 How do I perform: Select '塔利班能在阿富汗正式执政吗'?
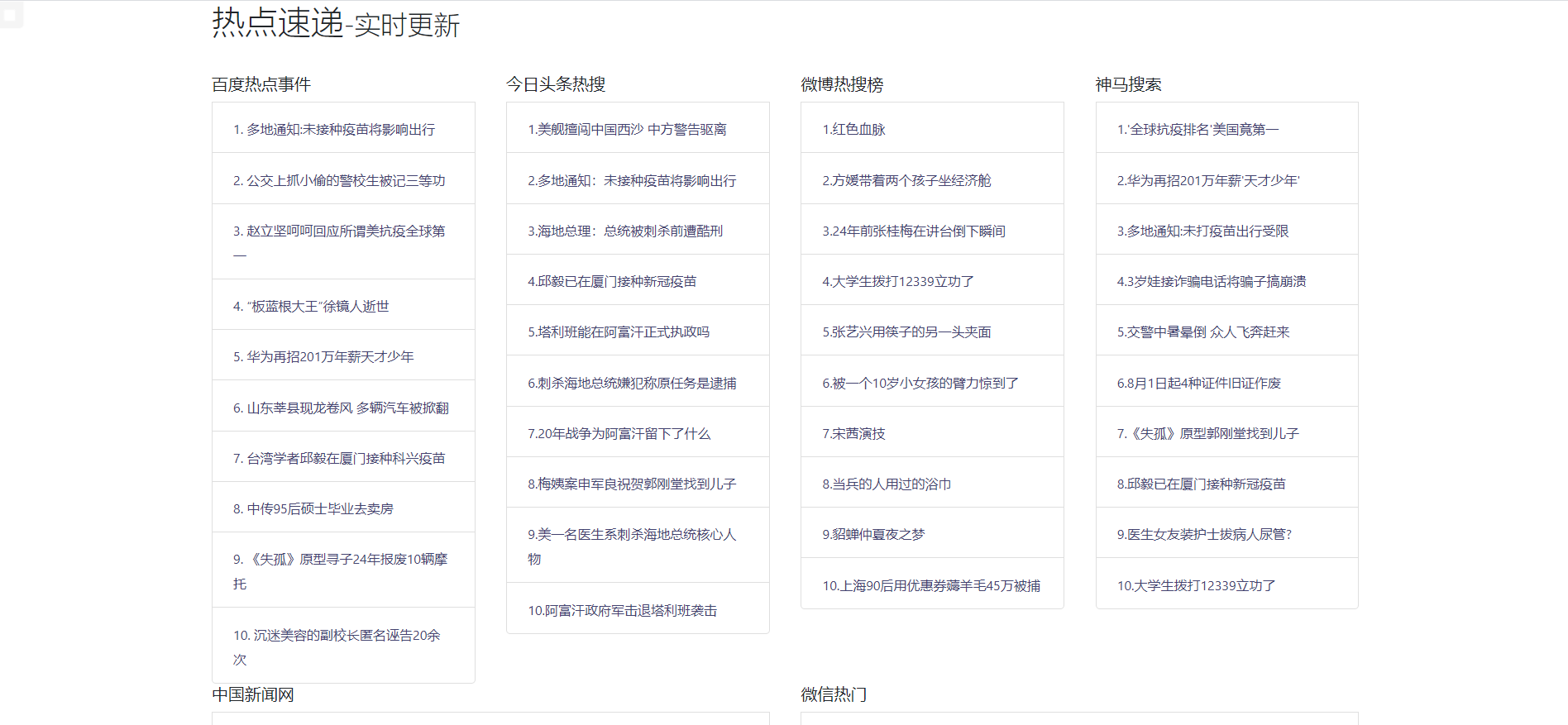tap(619, 332)
